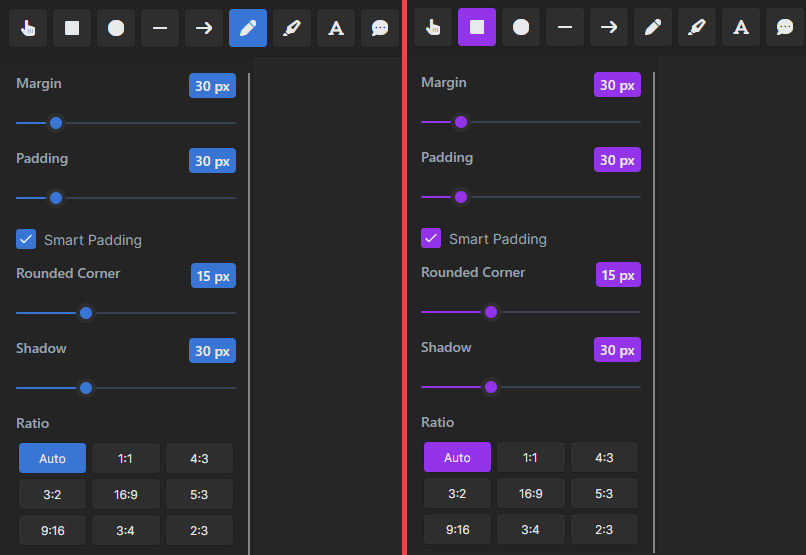Click the blue Shadow slider handle

tap(86, 388)
